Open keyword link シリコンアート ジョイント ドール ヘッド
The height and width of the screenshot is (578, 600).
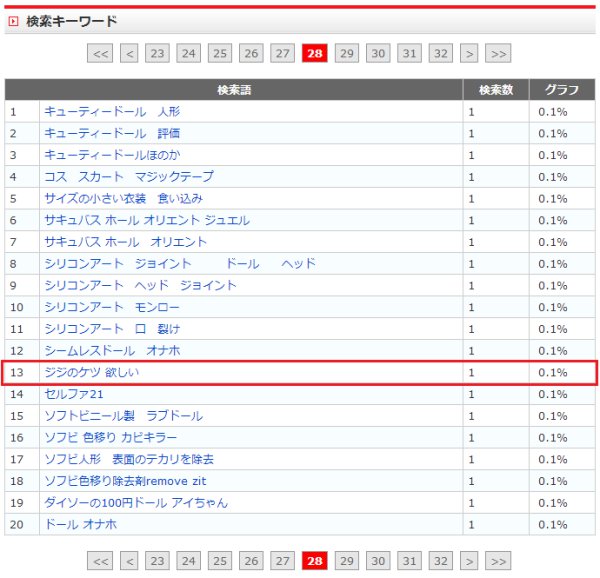point(180,264)
